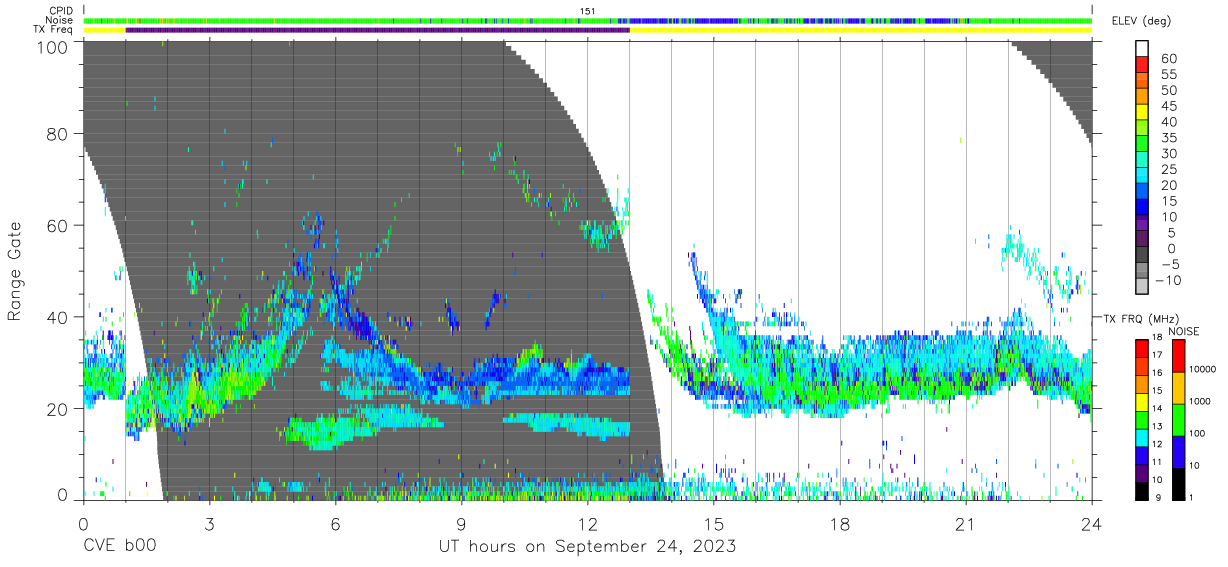Click the CPID value 151

(x=587, y=11)
